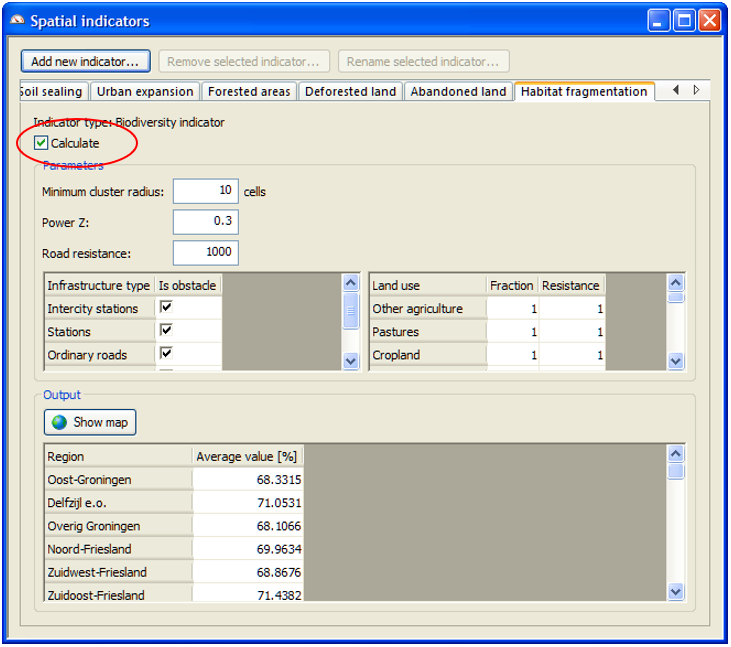Uncheck Intercity stations obstacle checkbox
The width and height of the screenshot is (731, 647).
(167, 307)
